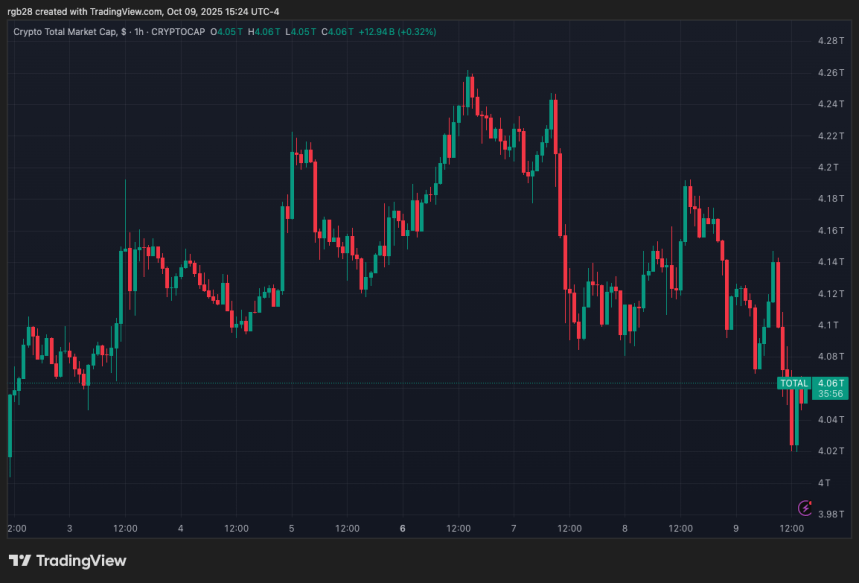
Task: Click the TradingView logo watermark
Action: click(x=66, y=561)
